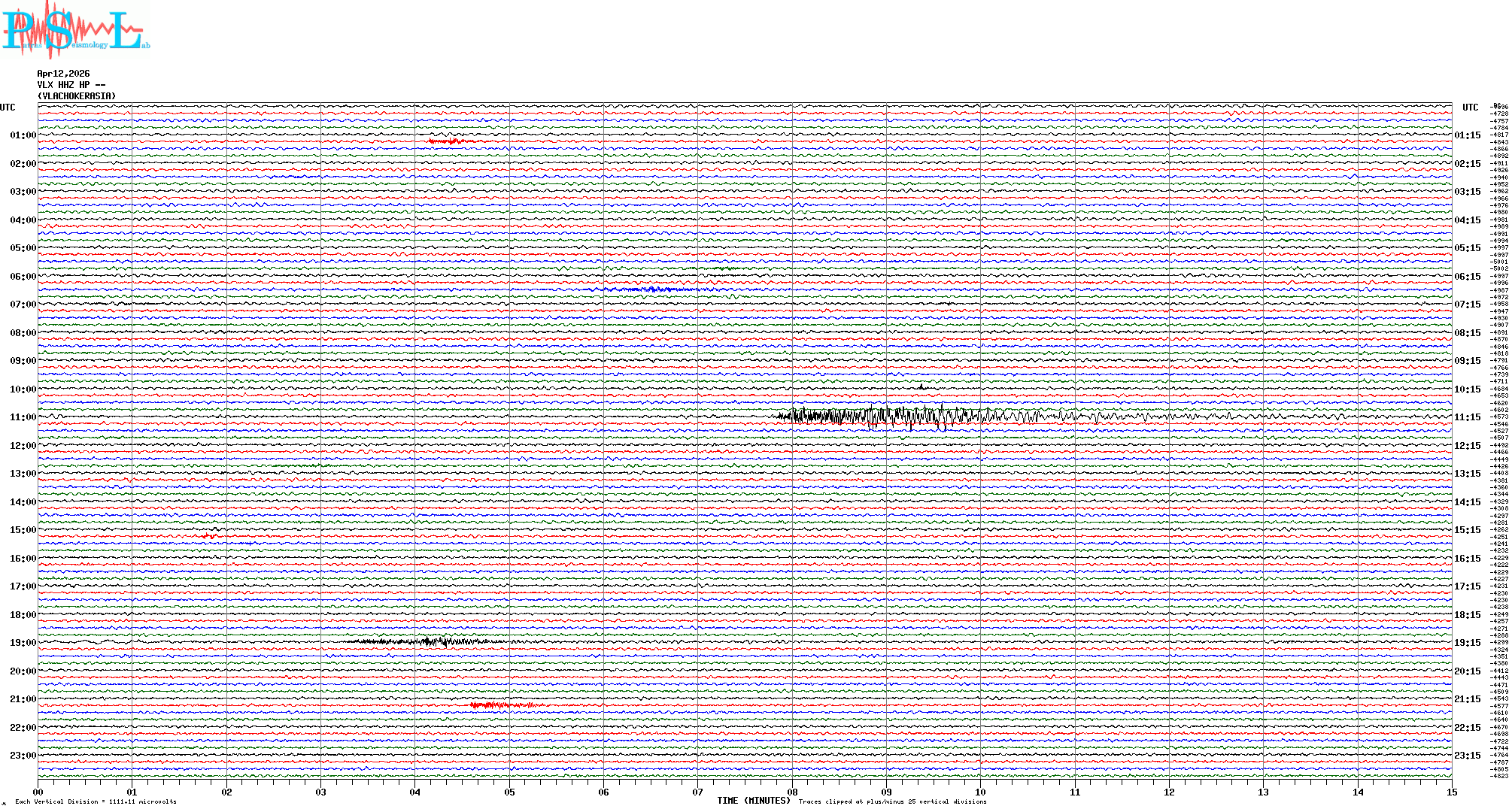
Task: Click the 15 minute tick on bottom axis
Action: (1451, 792)
